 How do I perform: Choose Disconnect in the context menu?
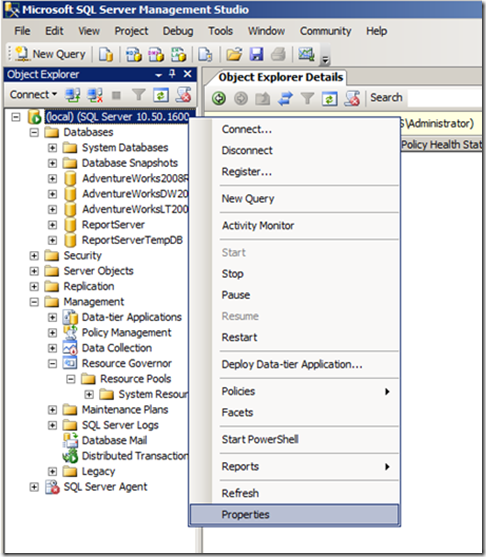tap(294, 151)
